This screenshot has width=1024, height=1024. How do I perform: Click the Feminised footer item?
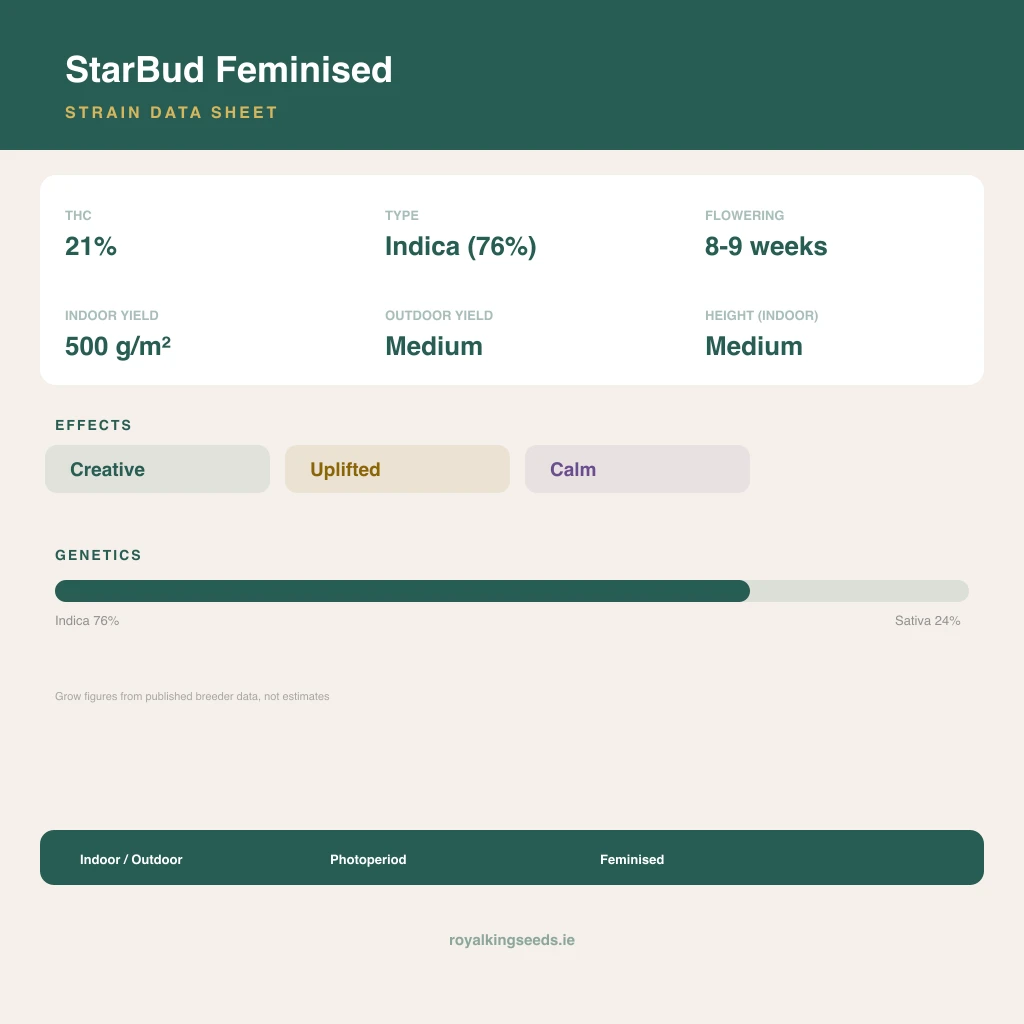click(x=632, y=859)
